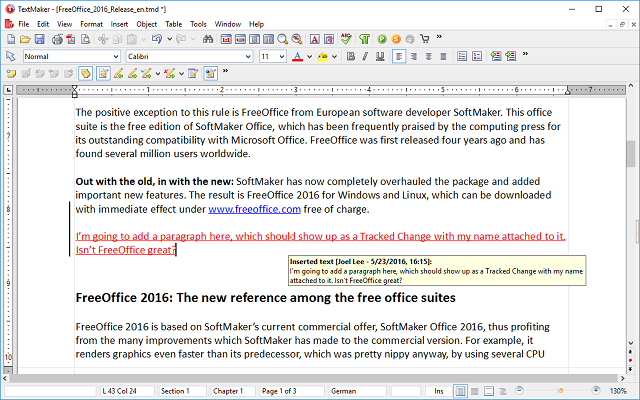Open print preview icon

click(x=85, y=39)
